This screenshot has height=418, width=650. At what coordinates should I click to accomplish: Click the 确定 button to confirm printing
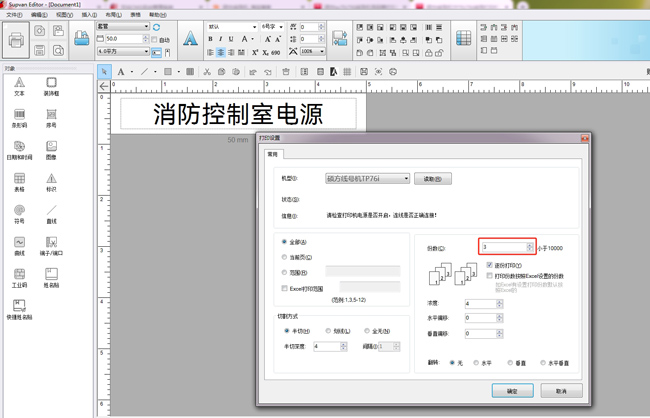pos(512,391)
